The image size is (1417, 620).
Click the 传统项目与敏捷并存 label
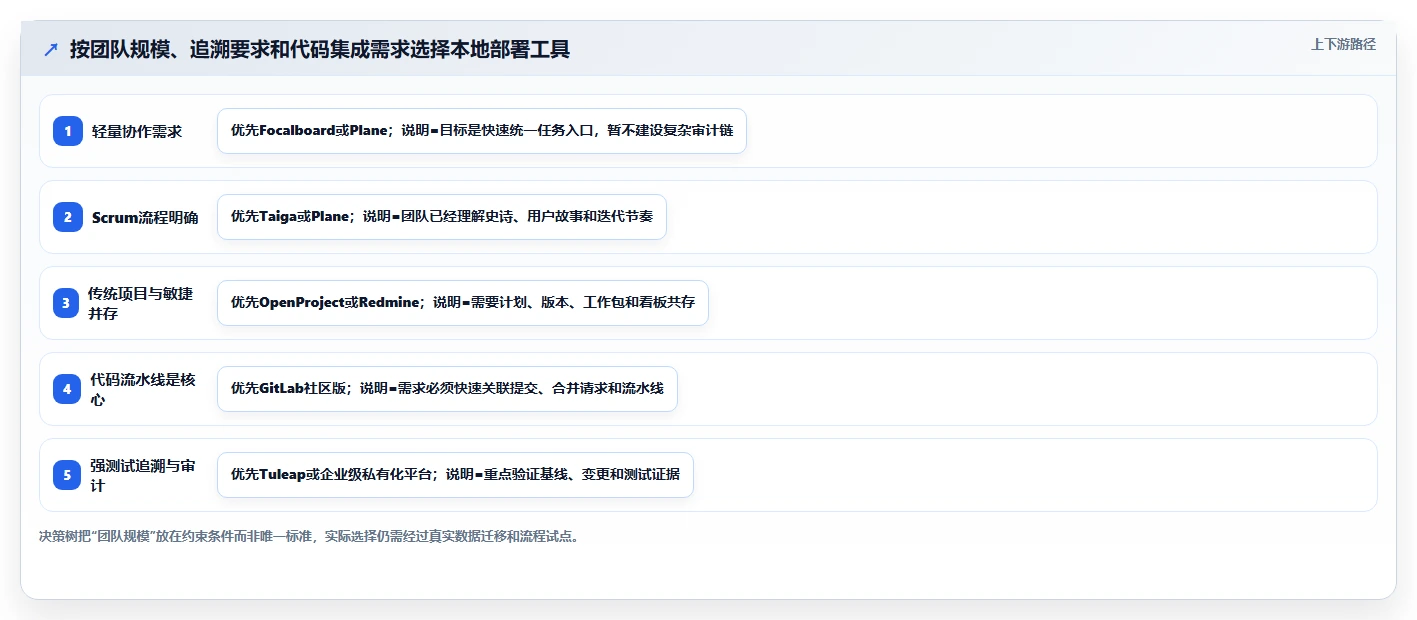pos(140,303)
